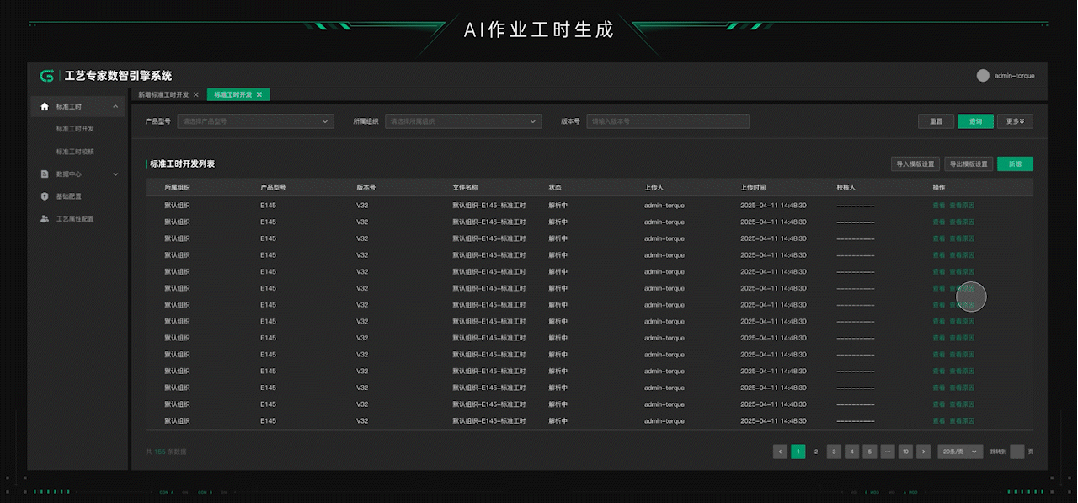Click the shield icon for 基础配置
Screen dimensions: 1078x503
44,196
